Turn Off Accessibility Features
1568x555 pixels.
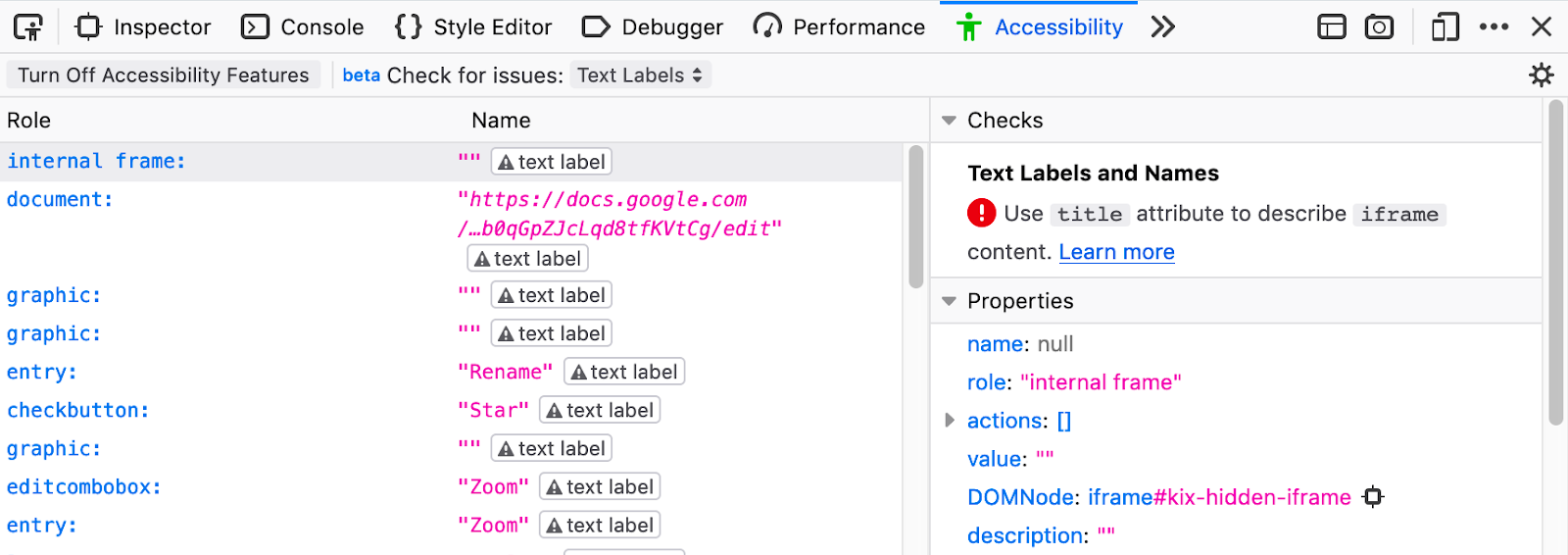(164, 75)
